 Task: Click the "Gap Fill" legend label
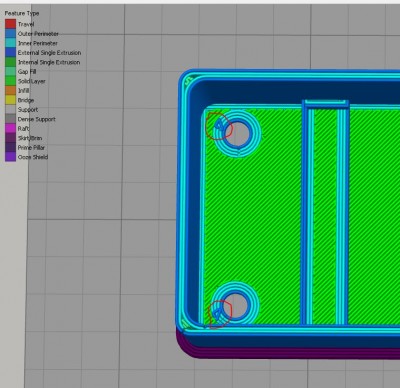[x=27, y=72]
